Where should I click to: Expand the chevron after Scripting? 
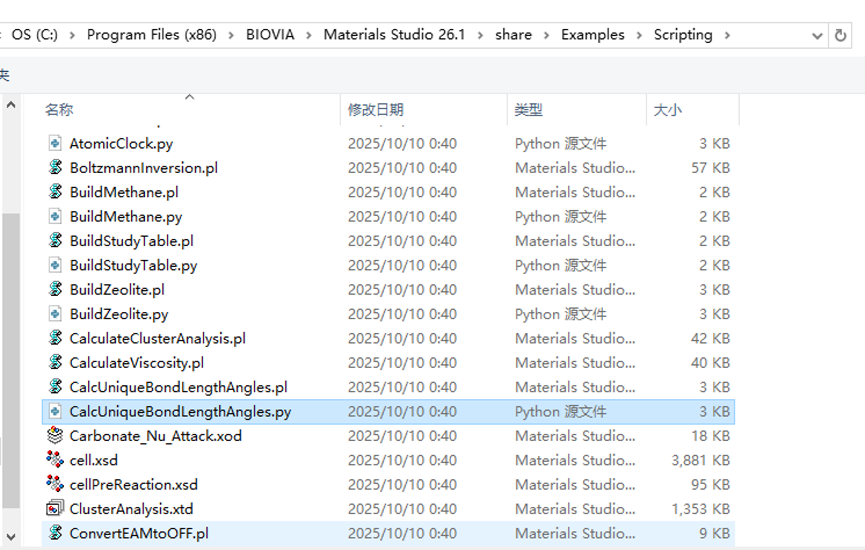(x=728, y=35)
